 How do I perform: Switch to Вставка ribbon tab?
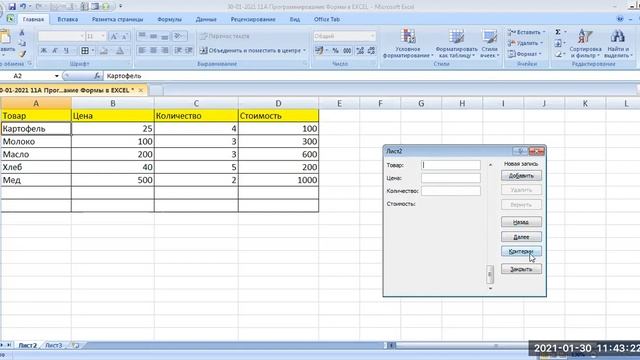68,19
